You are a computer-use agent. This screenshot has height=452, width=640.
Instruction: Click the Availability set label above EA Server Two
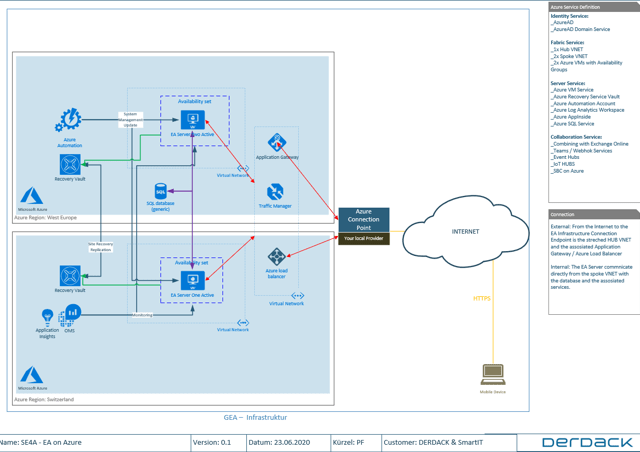coord(195,101)
